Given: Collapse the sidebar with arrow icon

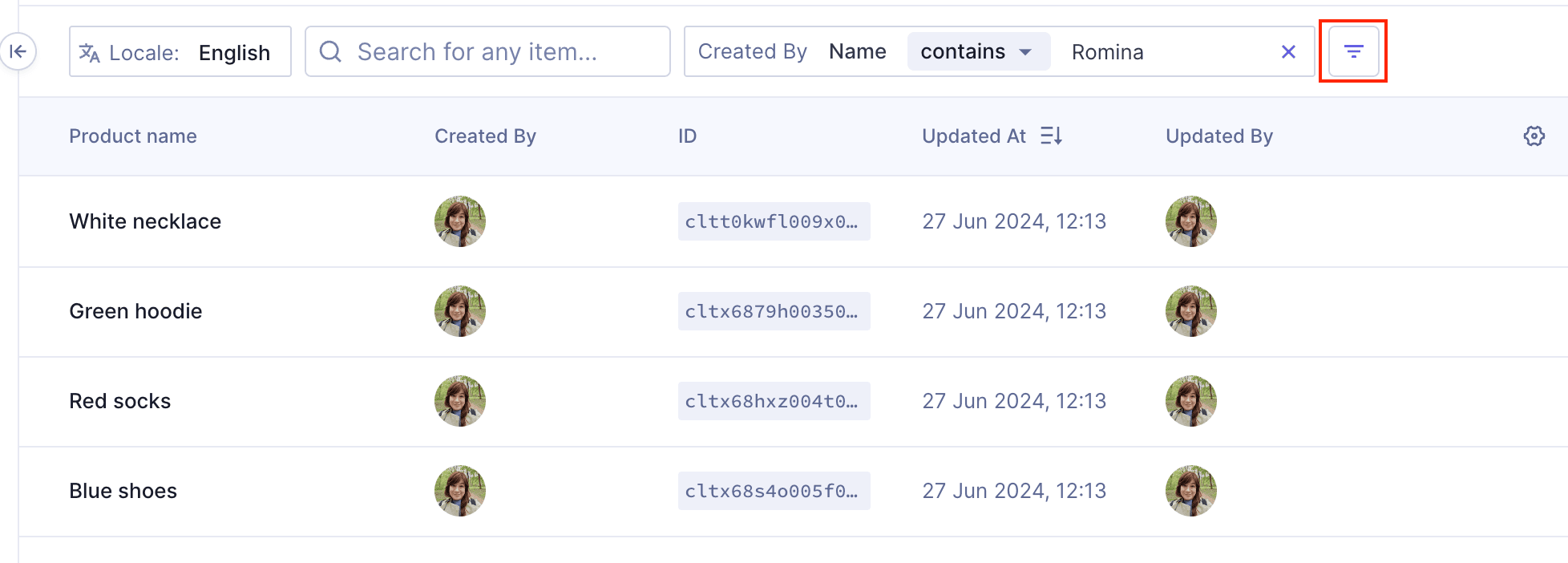Looking at the screenshot, I should (18, 52).
